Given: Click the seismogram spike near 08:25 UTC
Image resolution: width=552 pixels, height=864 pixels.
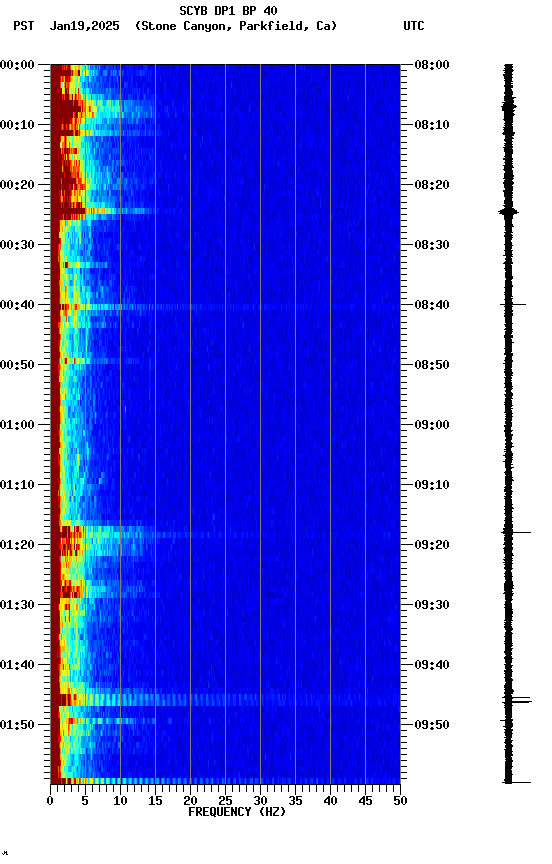Looking at the screenshot, I should point(508,212).
